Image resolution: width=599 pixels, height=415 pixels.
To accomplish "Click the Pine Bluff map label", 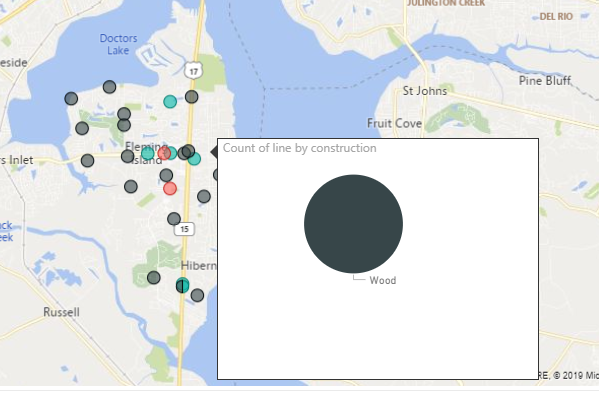I will pos(545,81).
